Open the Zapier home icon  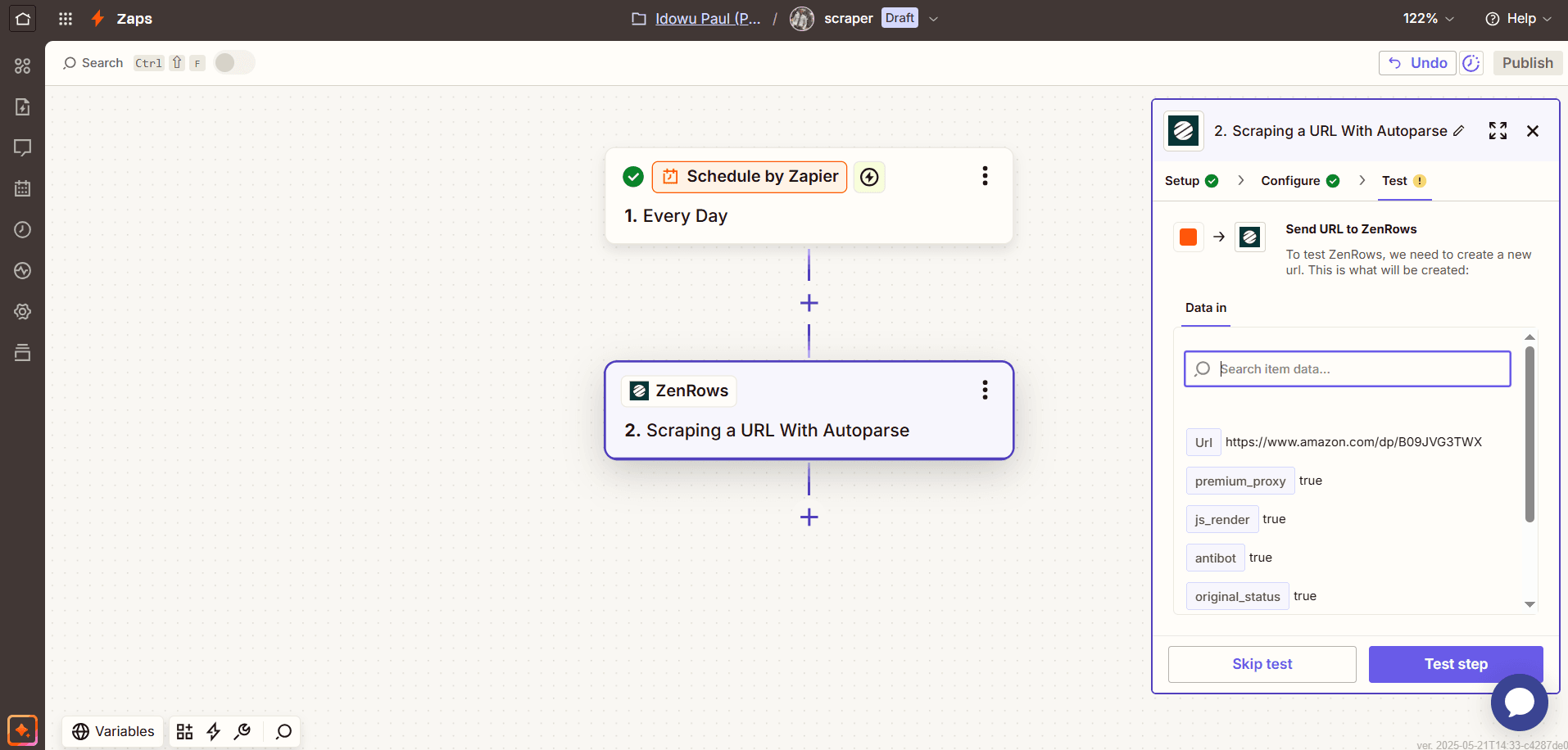coord(23,18)
